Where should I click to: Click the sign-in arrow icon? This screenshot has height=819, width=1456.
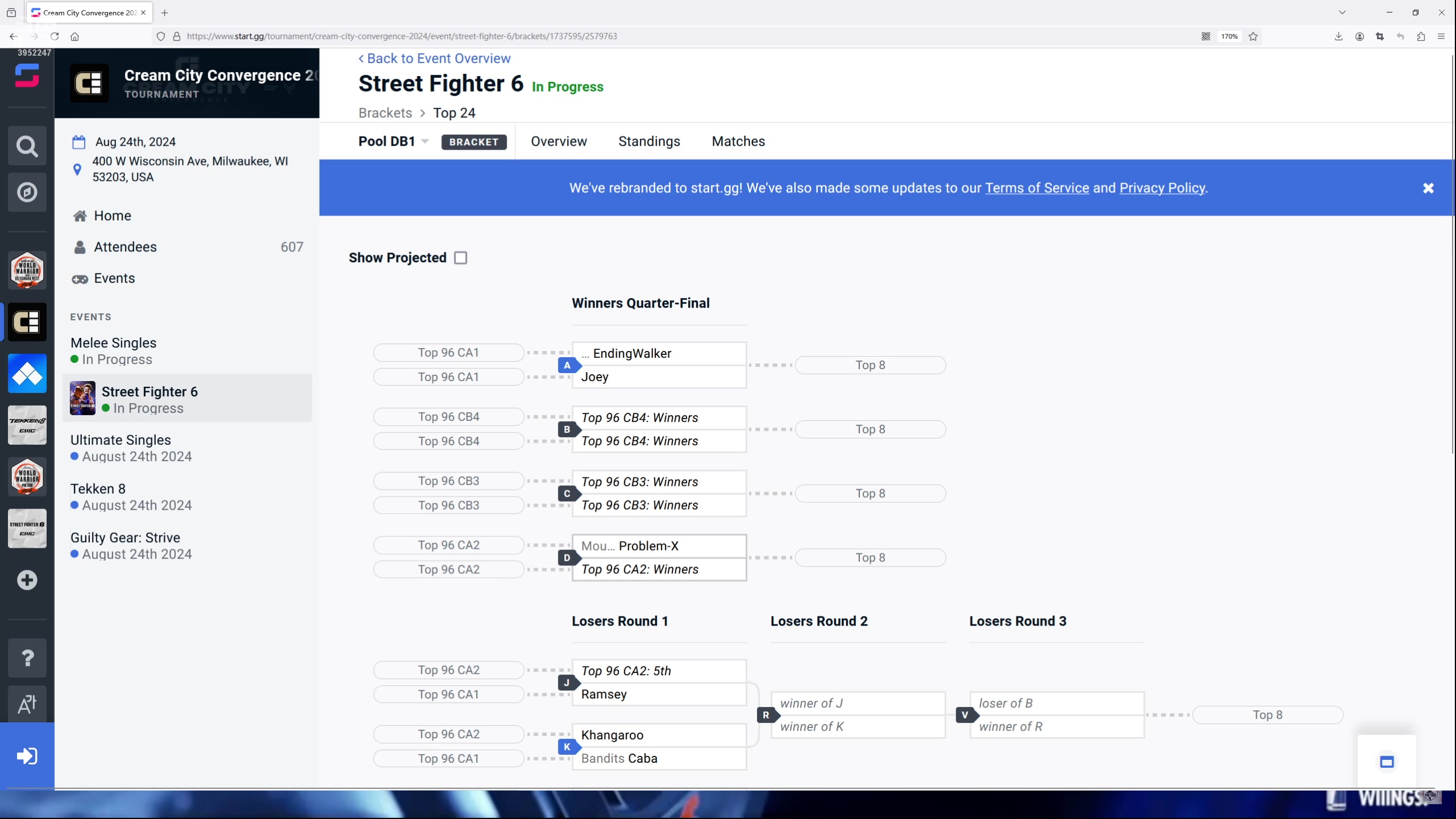27,756
